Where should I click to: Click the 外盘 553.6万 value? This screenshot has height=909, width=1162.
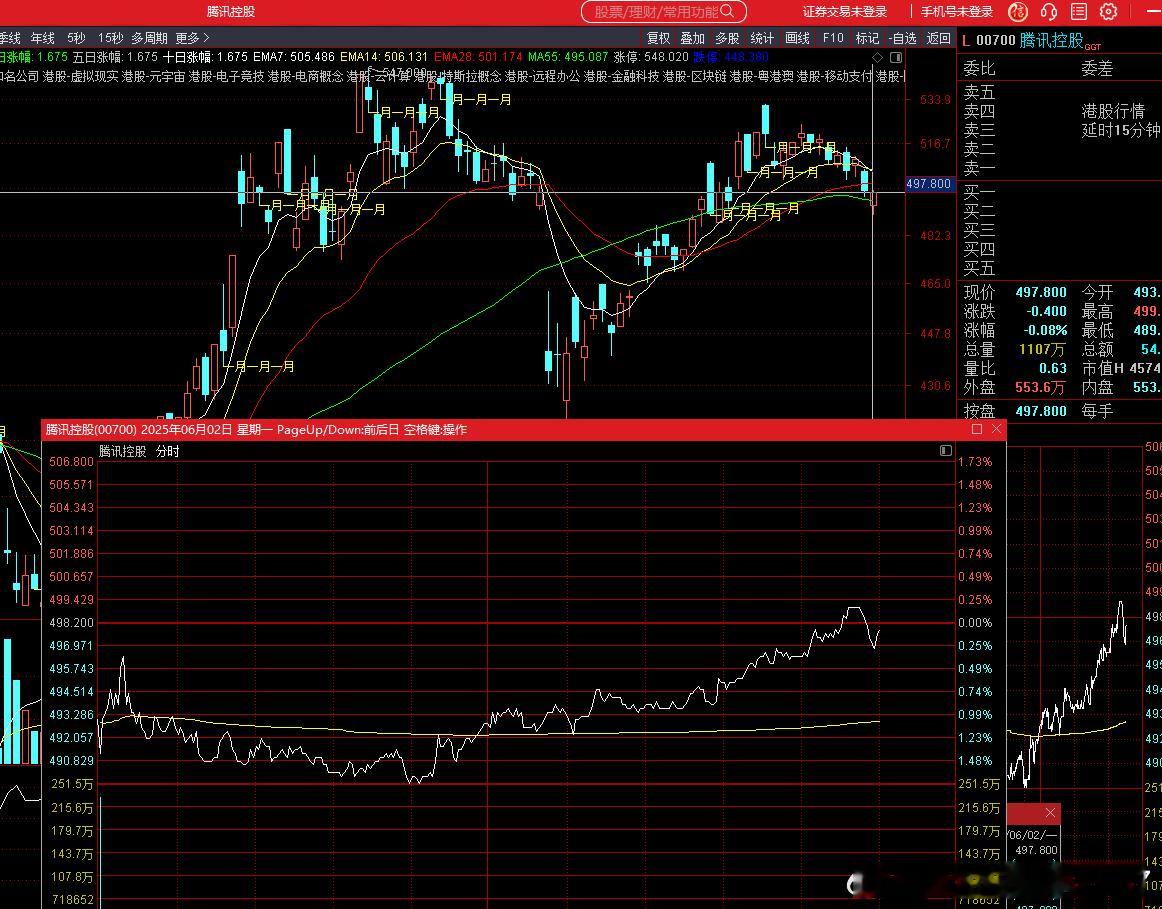pyautogui.click(x=1041, y=387)
